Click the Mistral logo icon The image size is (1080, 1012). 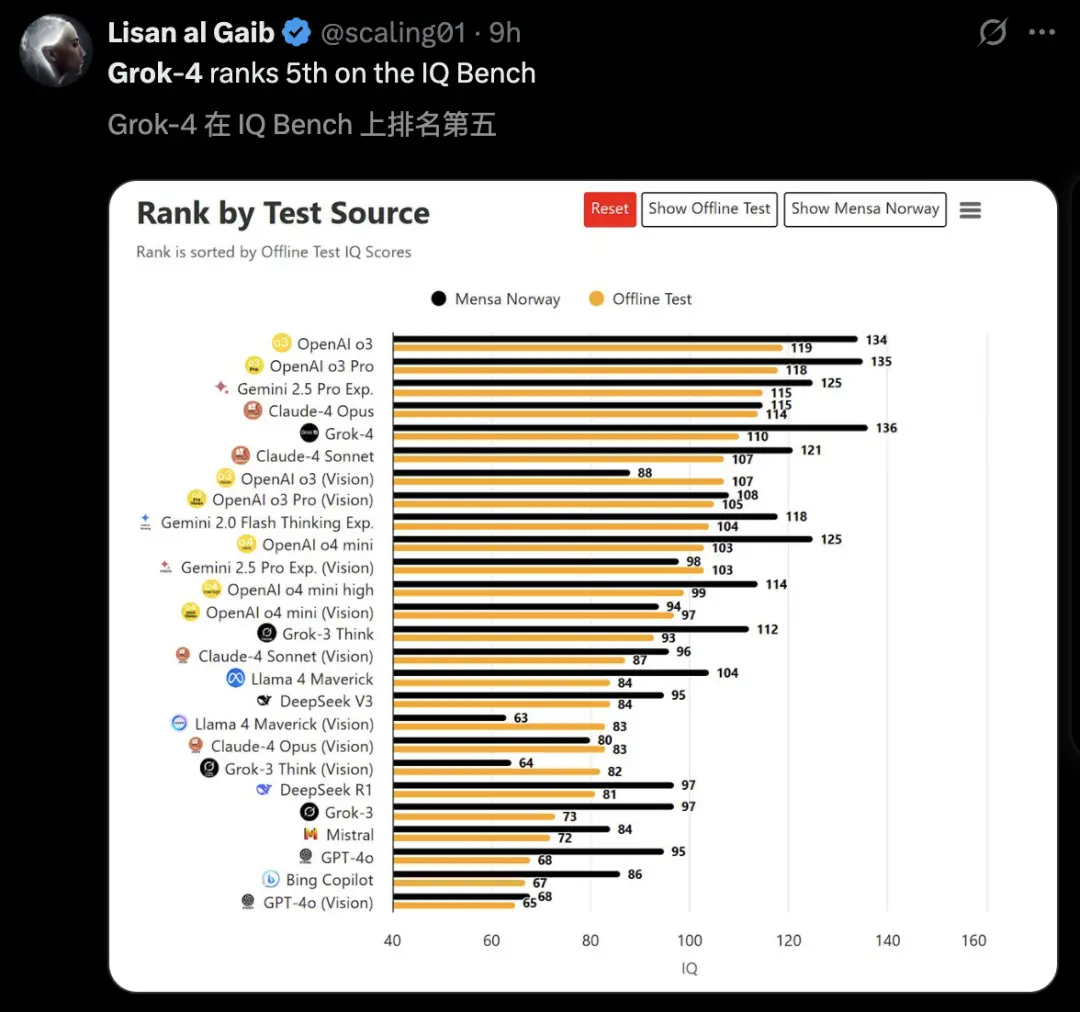point(310,834)
